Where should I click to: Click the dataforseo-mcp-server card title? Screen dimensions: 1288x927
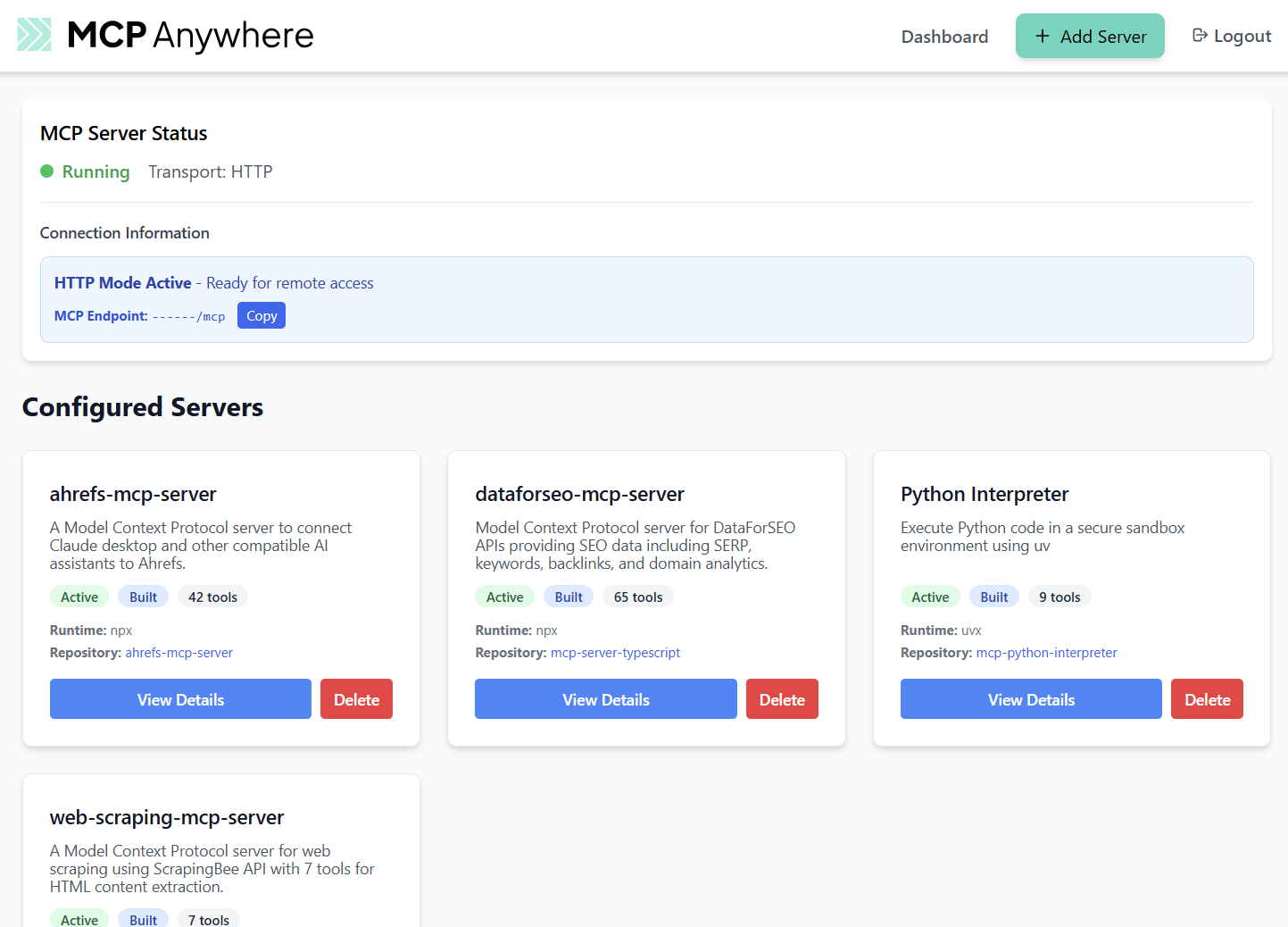pyautogui.click(x=579, y=494)
